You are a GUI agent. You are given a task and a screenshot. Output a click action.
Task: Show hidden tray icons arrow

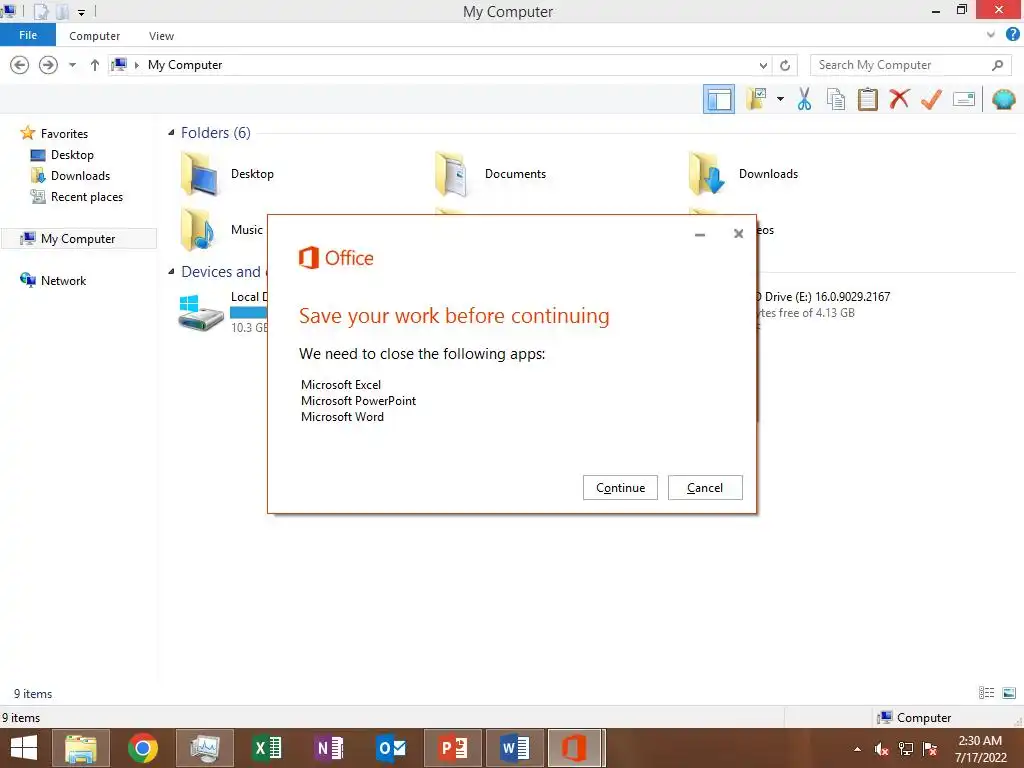[x=857, y=749]
